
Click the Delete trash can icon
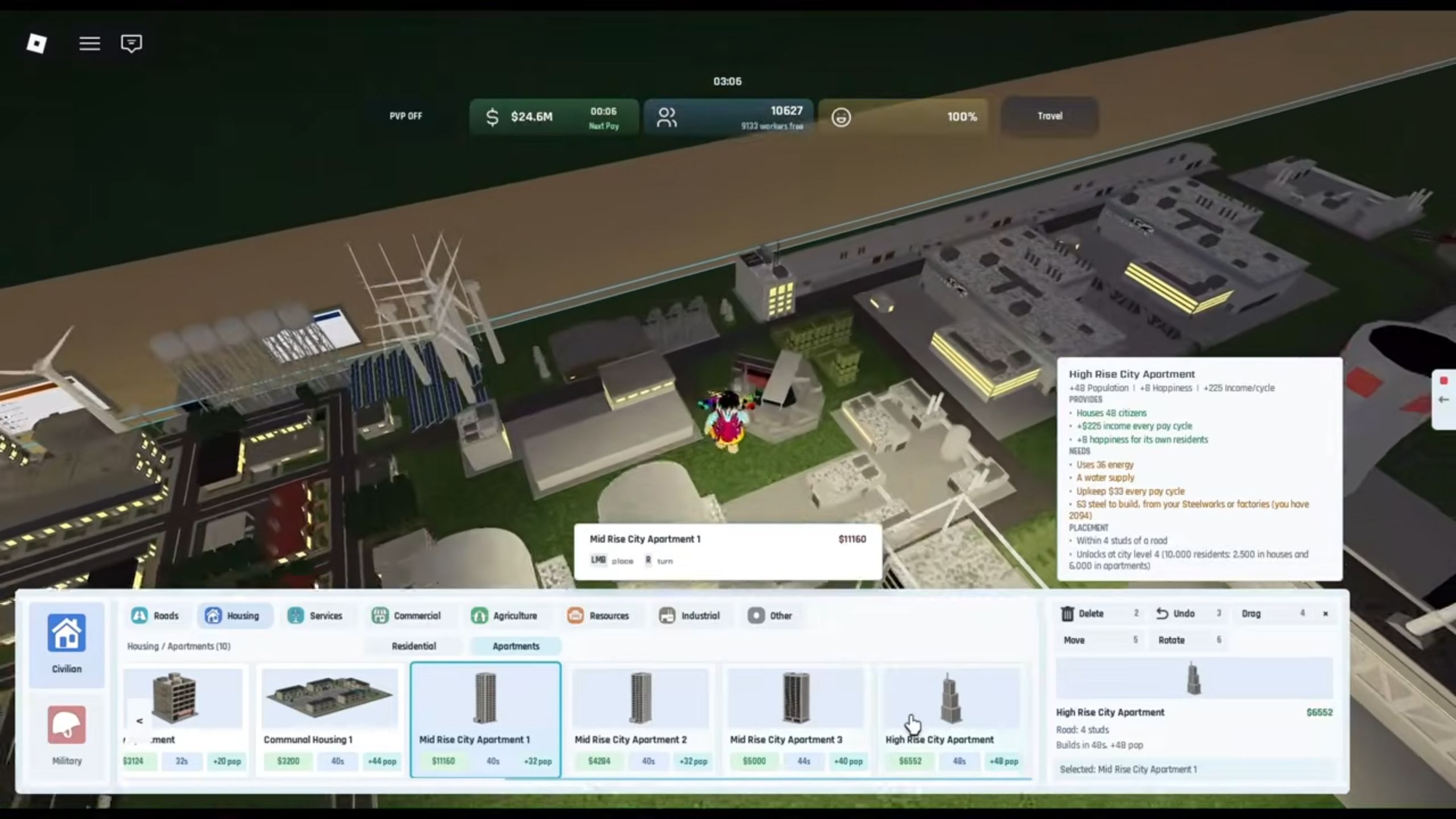point(1067,614)
